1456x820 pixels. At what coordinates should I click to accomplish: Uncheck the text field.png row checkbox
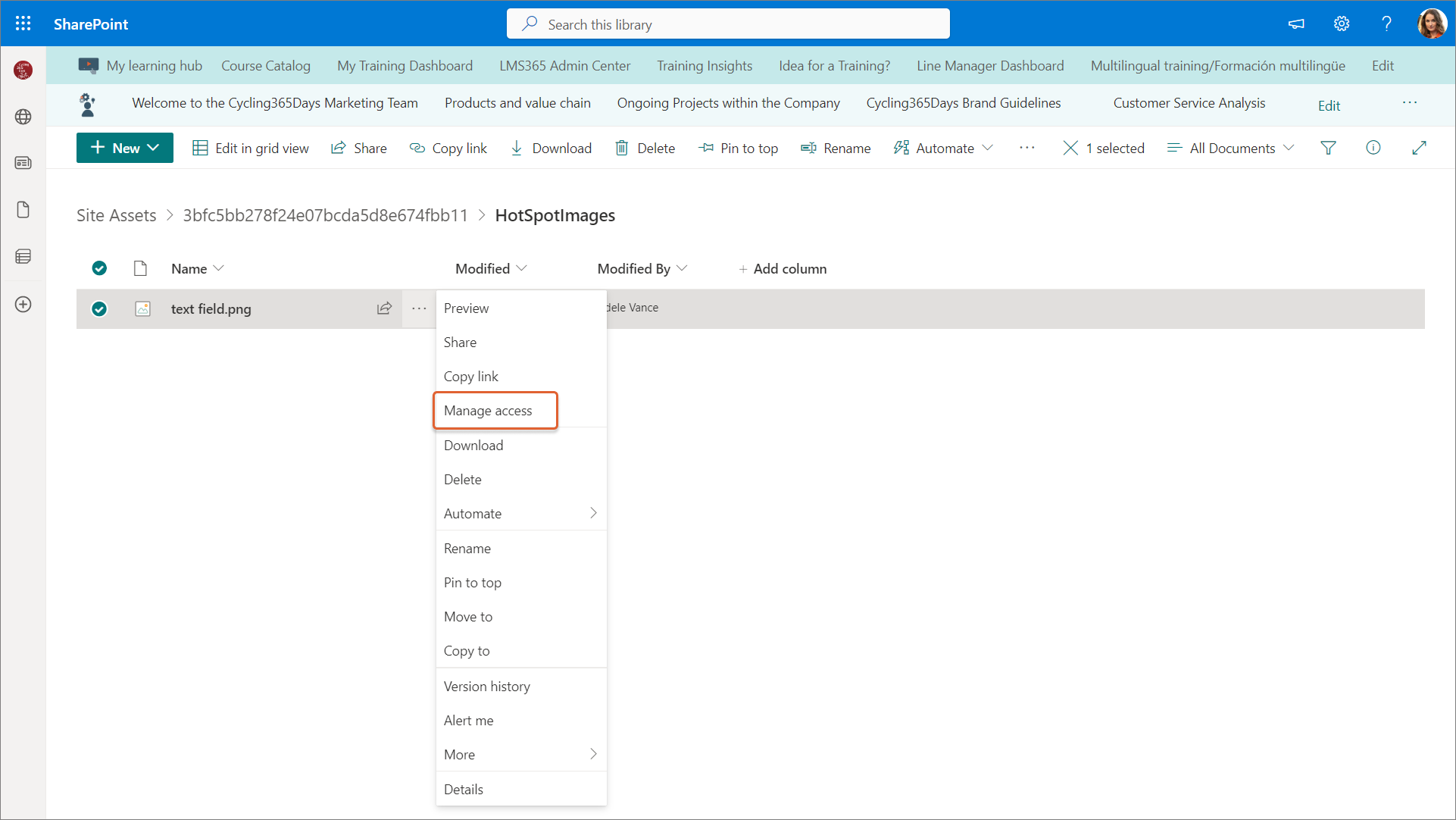[x=99, y=308]
